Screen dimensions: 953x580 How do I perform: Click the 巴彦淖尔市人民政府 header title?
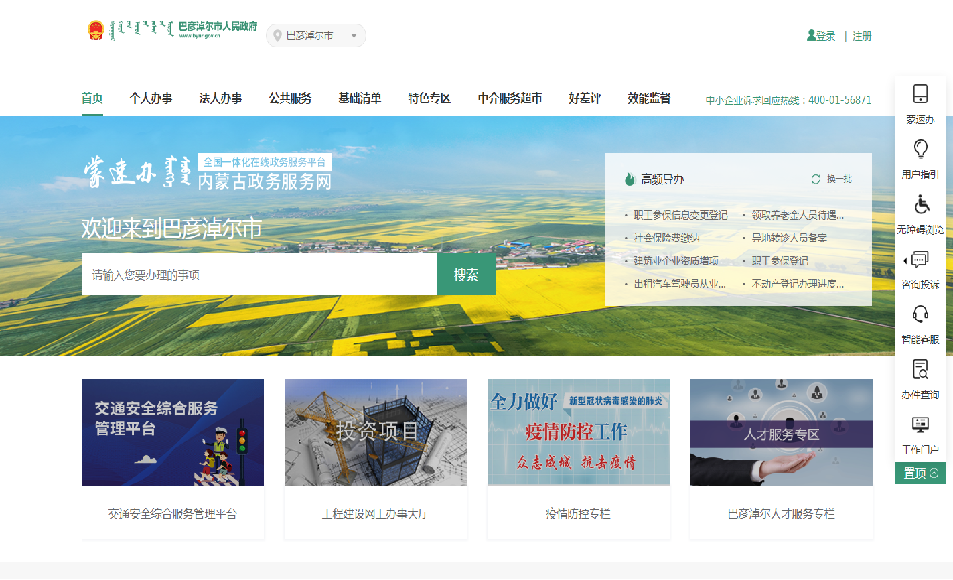[x=218, y=26]
